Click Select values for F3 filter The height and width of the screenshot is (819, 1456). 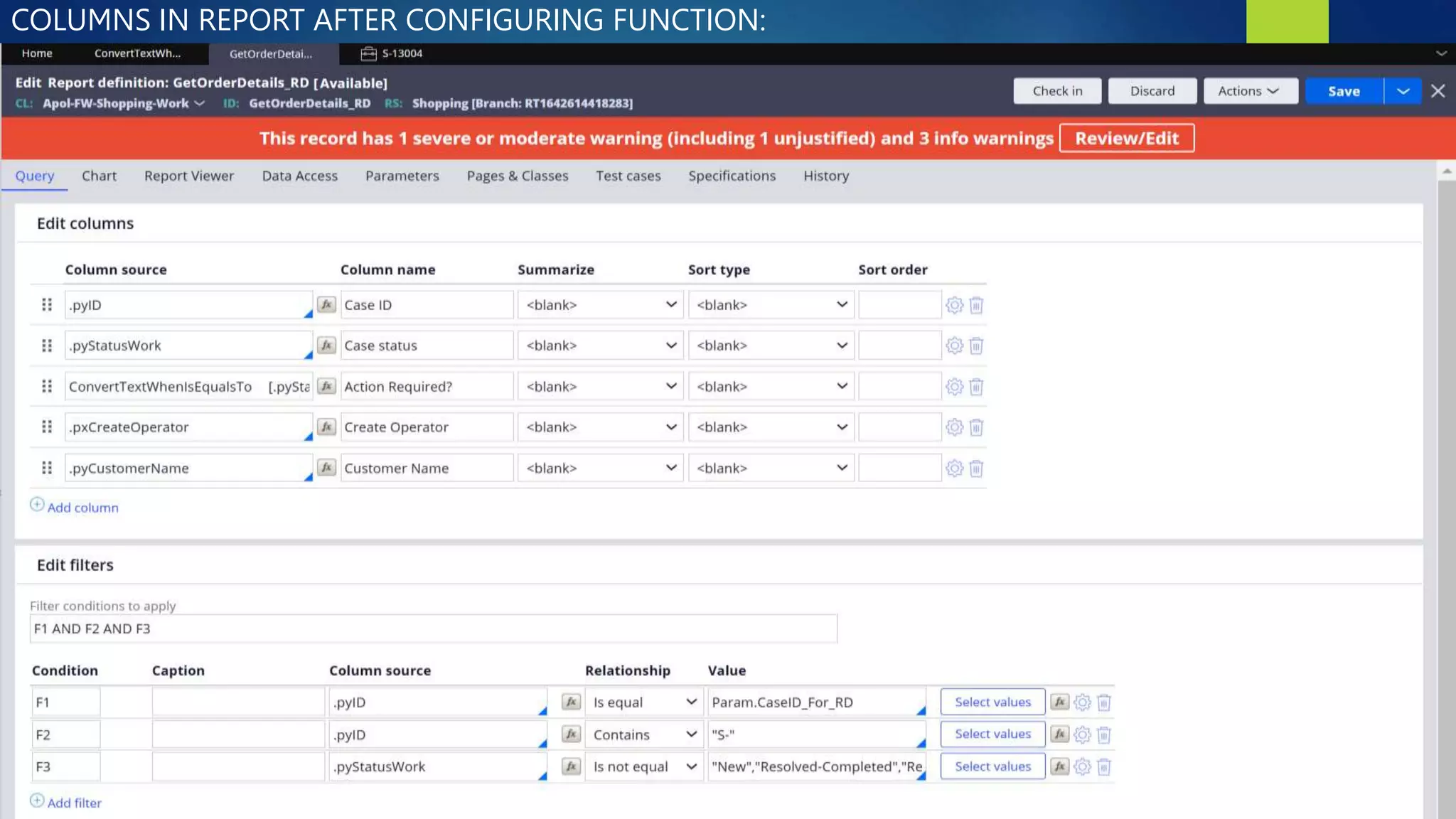click(992, 766)
